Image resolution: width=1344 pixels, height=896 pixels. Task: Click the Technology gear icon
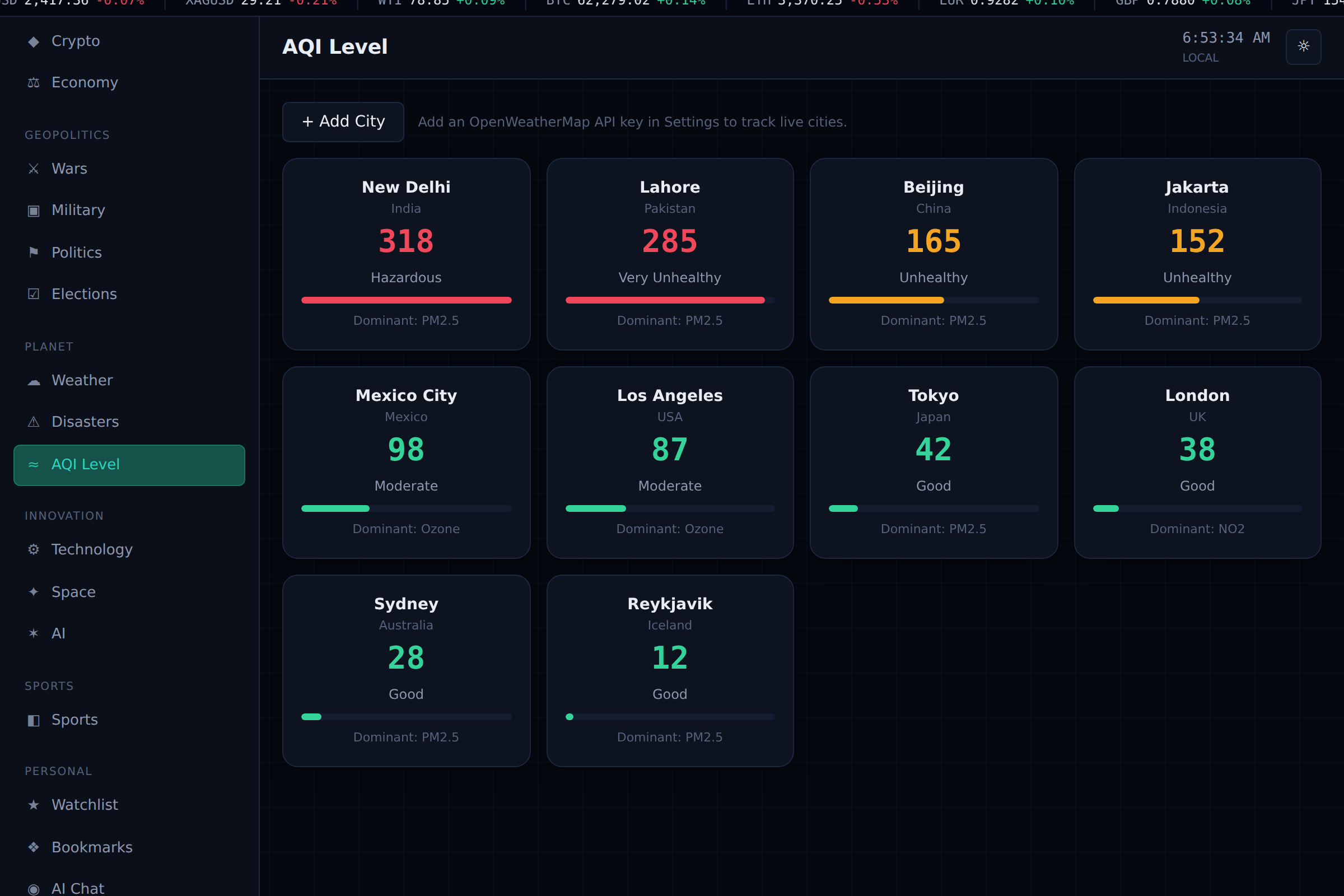[34, 549]
